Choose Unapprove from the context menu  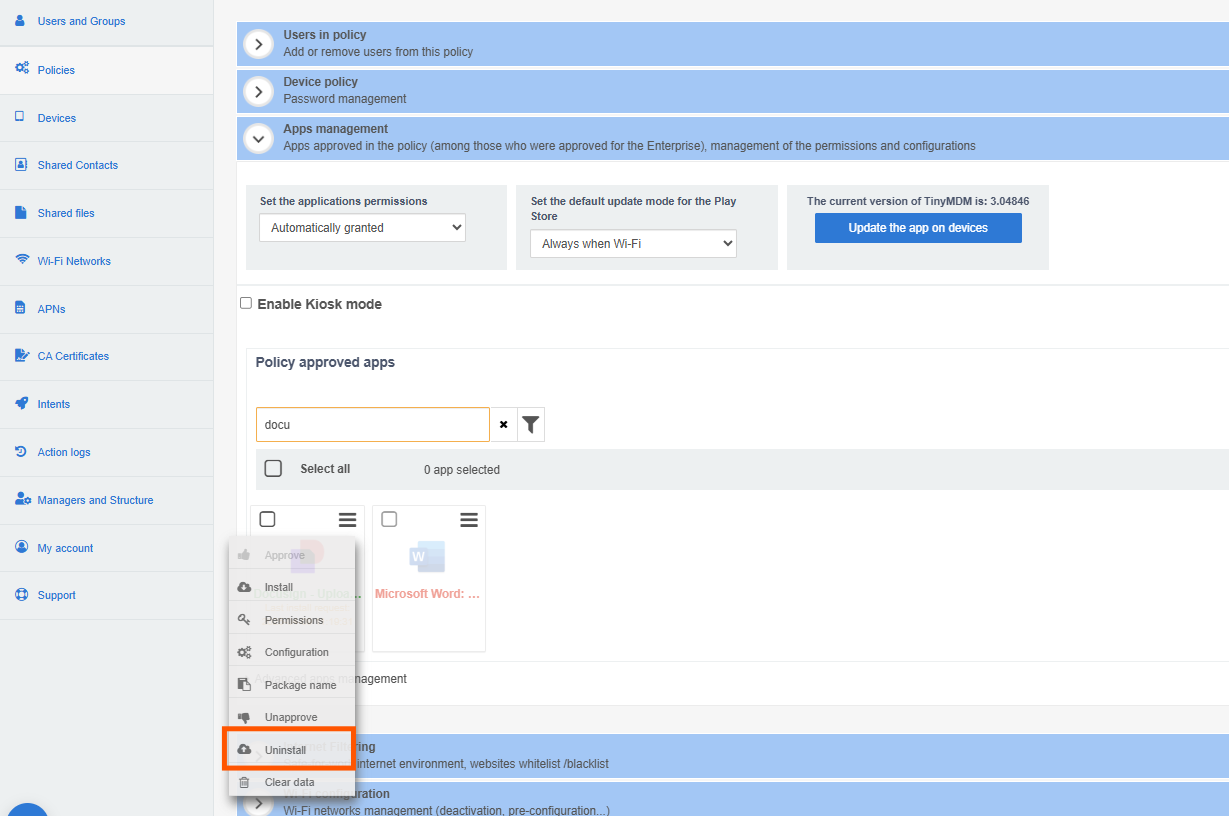pyautogui.click(x=292, y=717)
